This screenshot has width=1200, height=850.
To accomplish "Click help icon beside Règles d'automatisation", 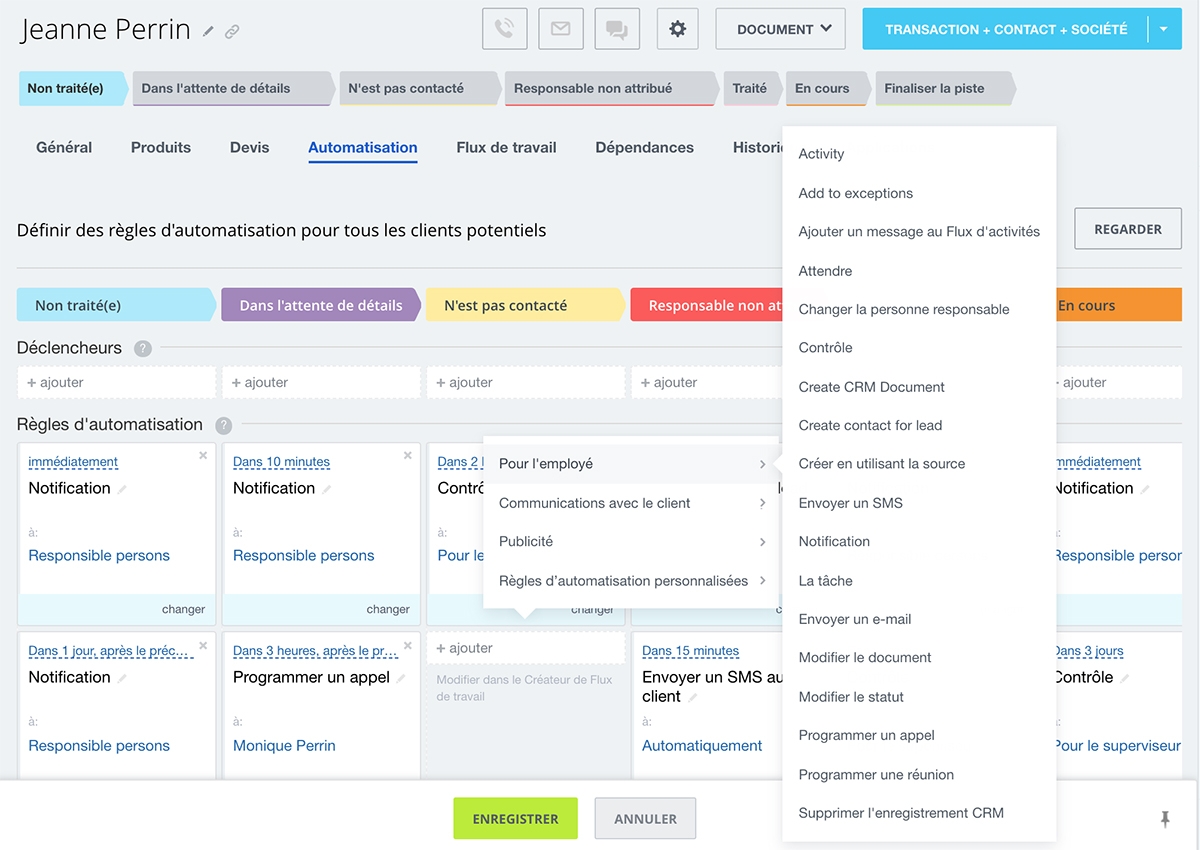I will pos(223,425).
